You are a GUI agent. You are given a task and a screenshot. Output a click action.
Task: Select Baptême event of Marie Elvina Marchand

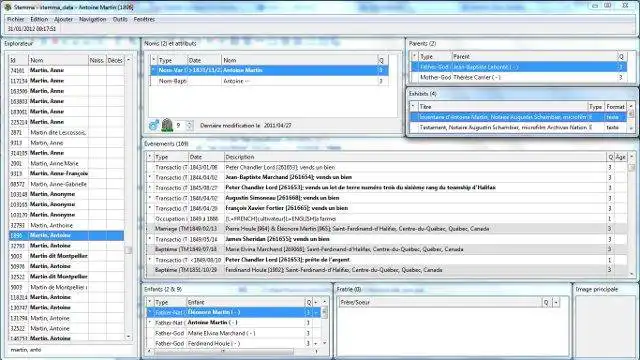pos(387,249)
